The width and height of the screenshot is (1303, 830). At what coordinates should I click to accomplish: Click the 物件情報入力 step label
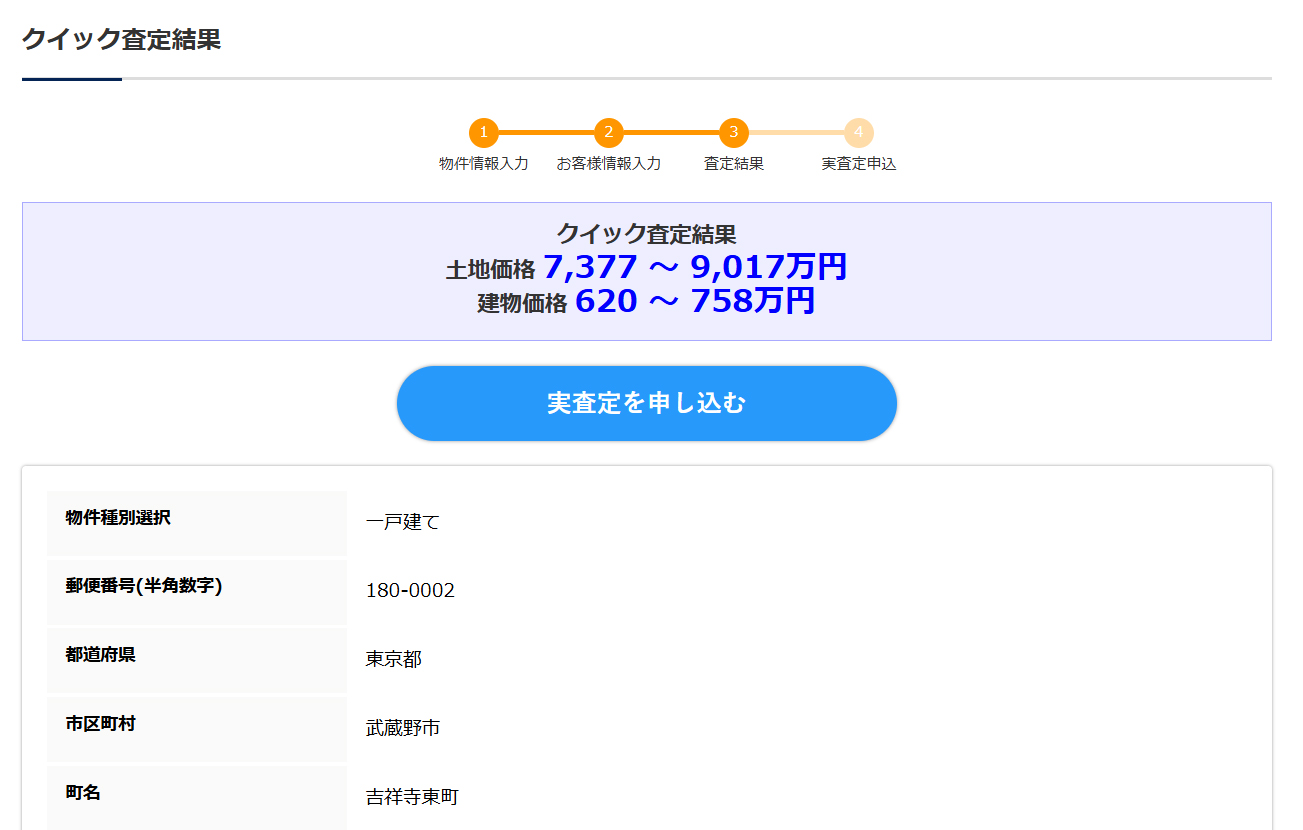point(485,162)
